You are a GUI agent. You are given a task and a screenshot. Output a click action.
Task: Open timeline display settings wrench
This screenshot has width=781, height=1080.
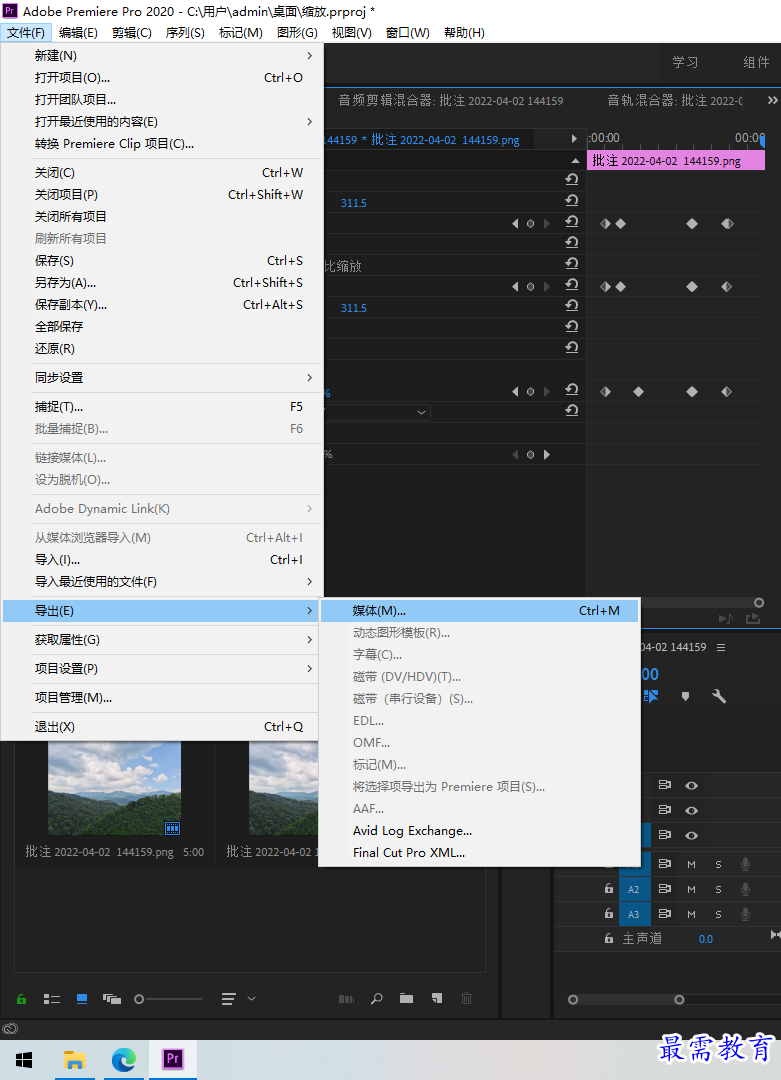[x=719, y=696]
